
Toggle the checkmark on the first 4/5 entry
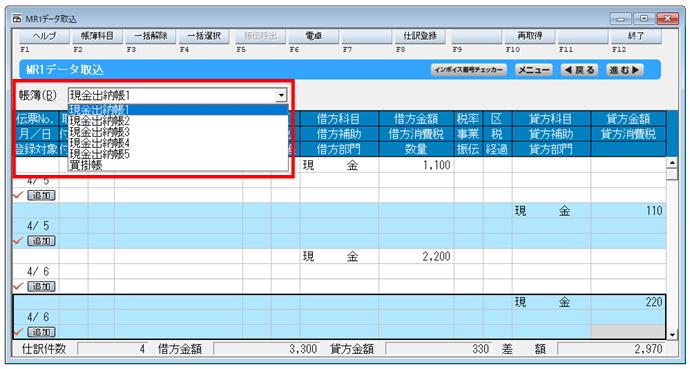click(x=18, y=195)
